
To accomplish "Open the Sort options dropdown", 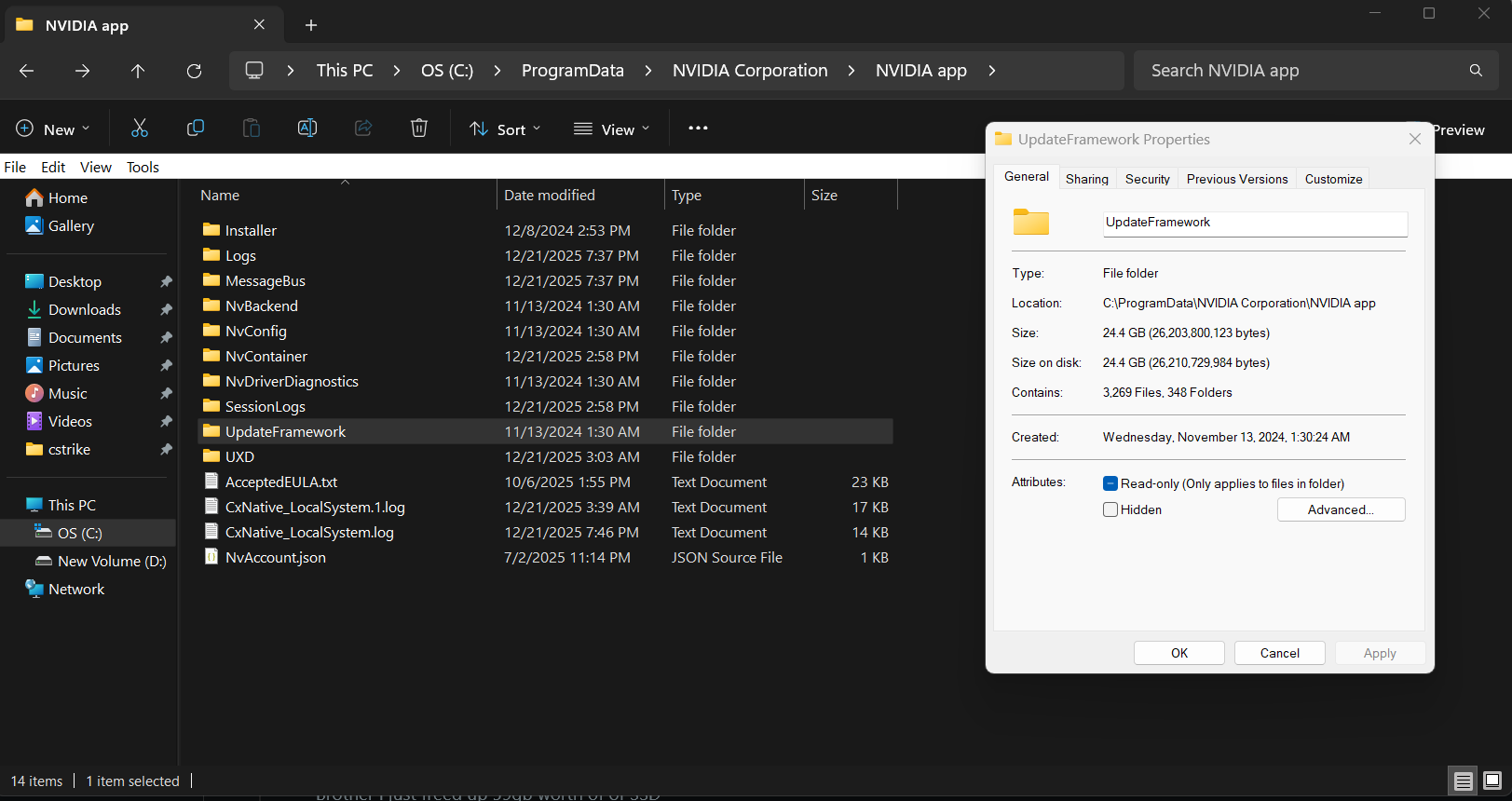I will pos(505,129).
